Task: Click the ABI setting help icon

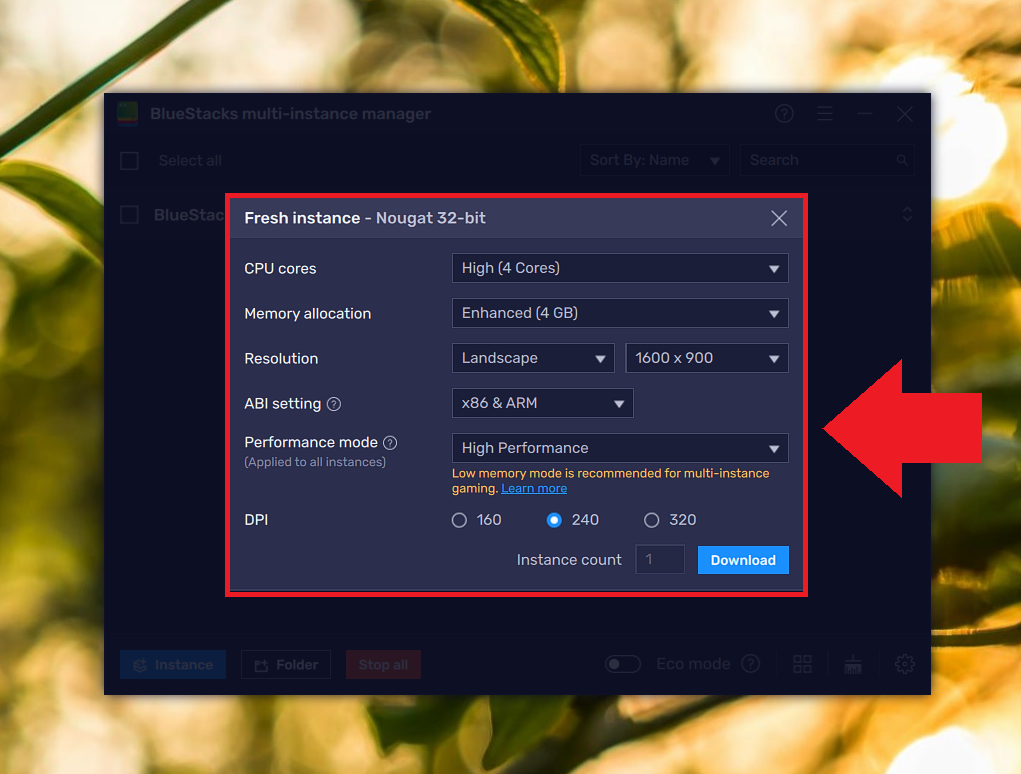Action: 334,404
